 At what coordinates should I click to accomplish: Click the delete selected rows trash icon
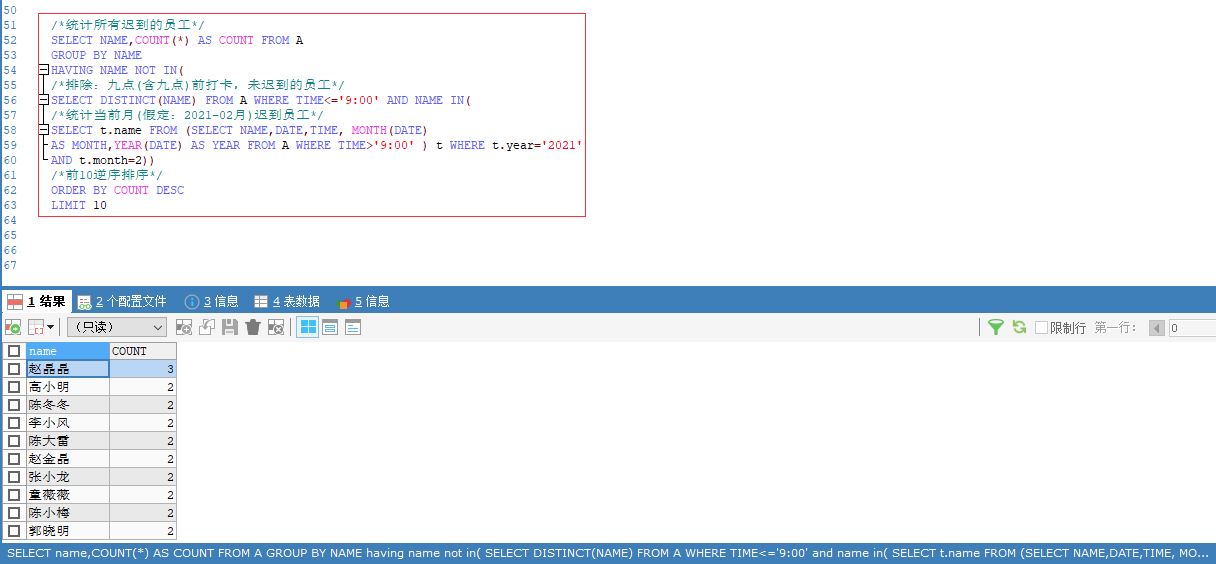point(253,327)
